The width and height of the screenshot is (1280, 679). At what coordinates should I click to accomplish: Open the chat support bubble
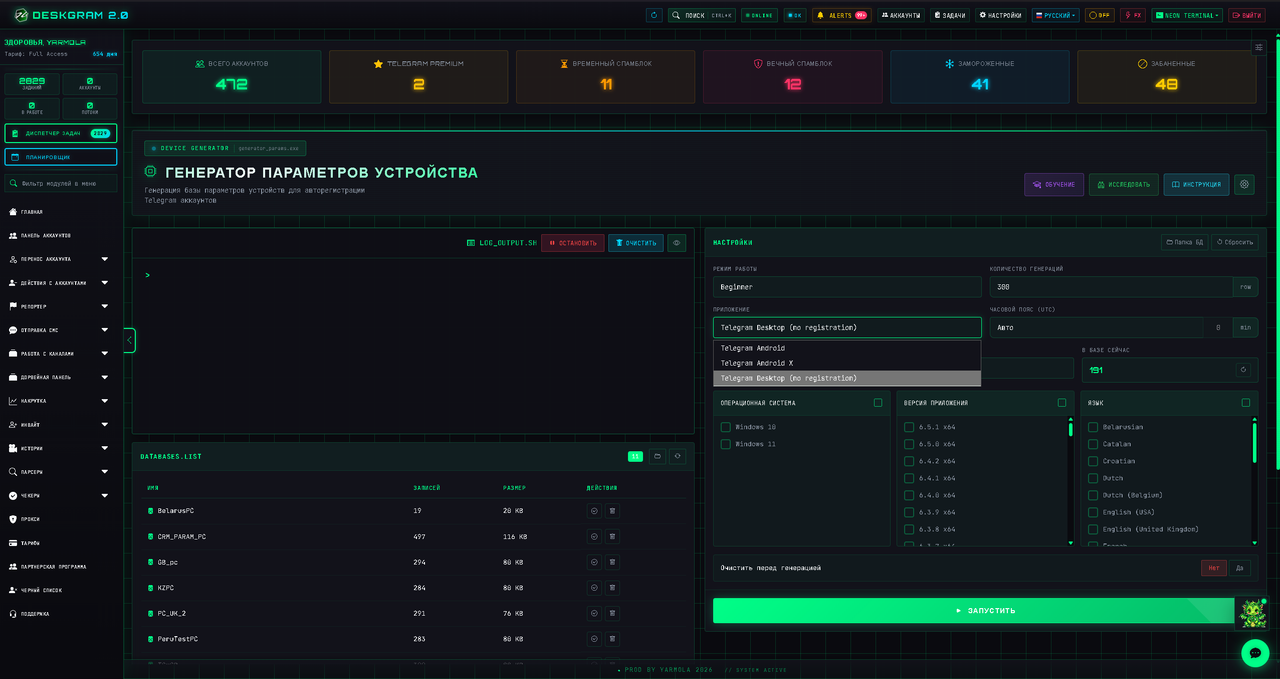click(1254, 652)
